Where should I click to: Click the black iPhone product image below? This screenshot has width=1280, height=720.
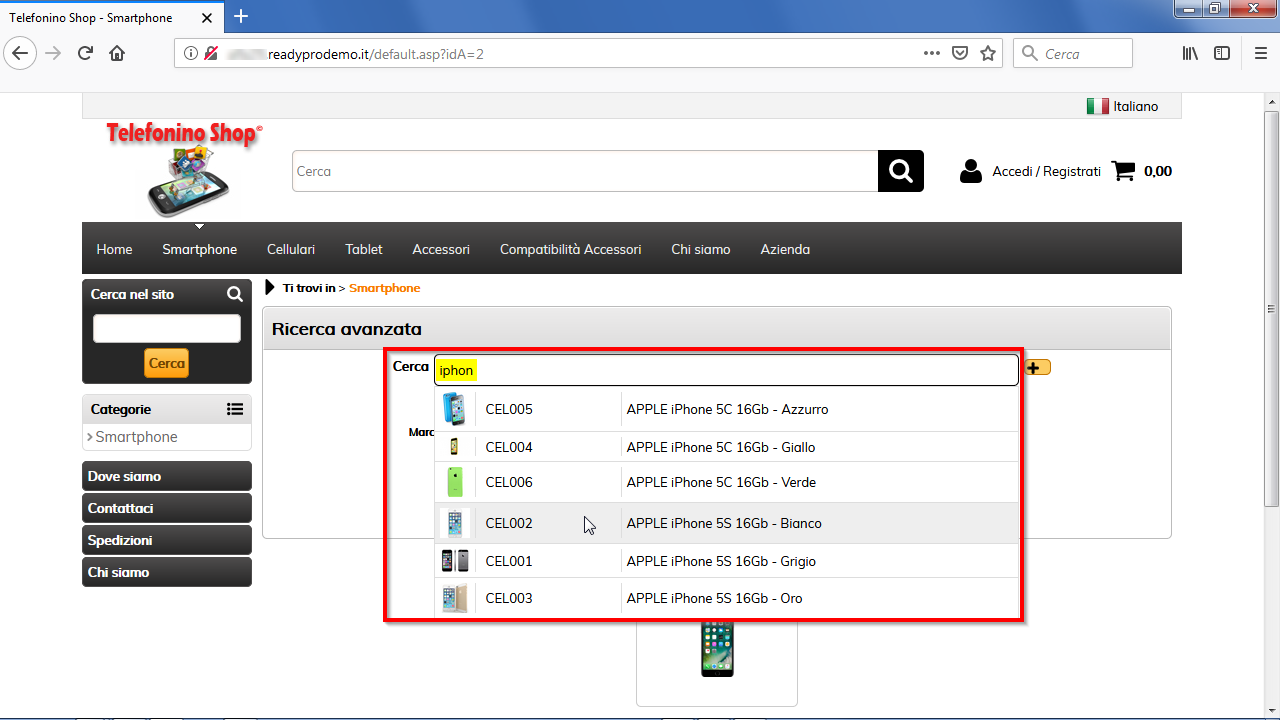coord(717,649)
